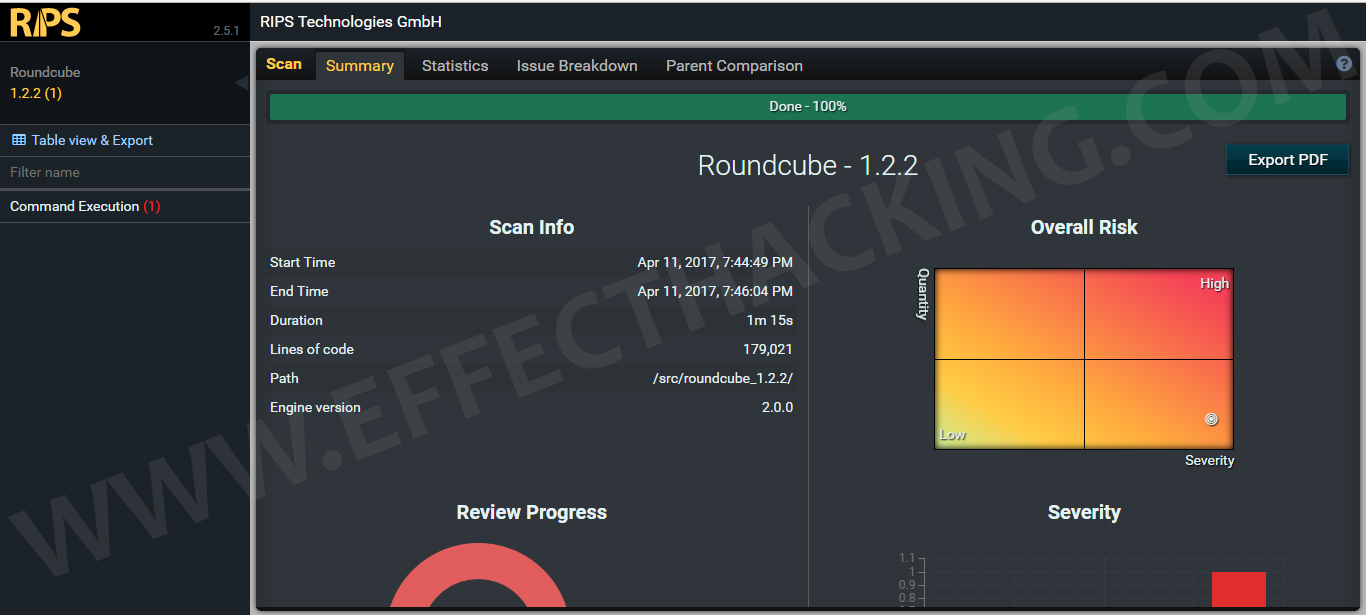Click the risk marker in Overall Risk chart
Image resolution: width=1366 pixels, height=615 pixels.
tap(1211, 419)
